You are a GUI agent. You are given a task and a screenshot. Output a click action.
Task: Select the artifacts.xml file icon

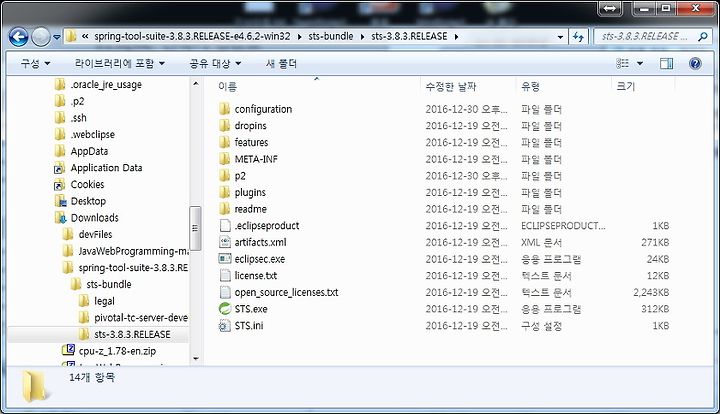click(225, 242)
